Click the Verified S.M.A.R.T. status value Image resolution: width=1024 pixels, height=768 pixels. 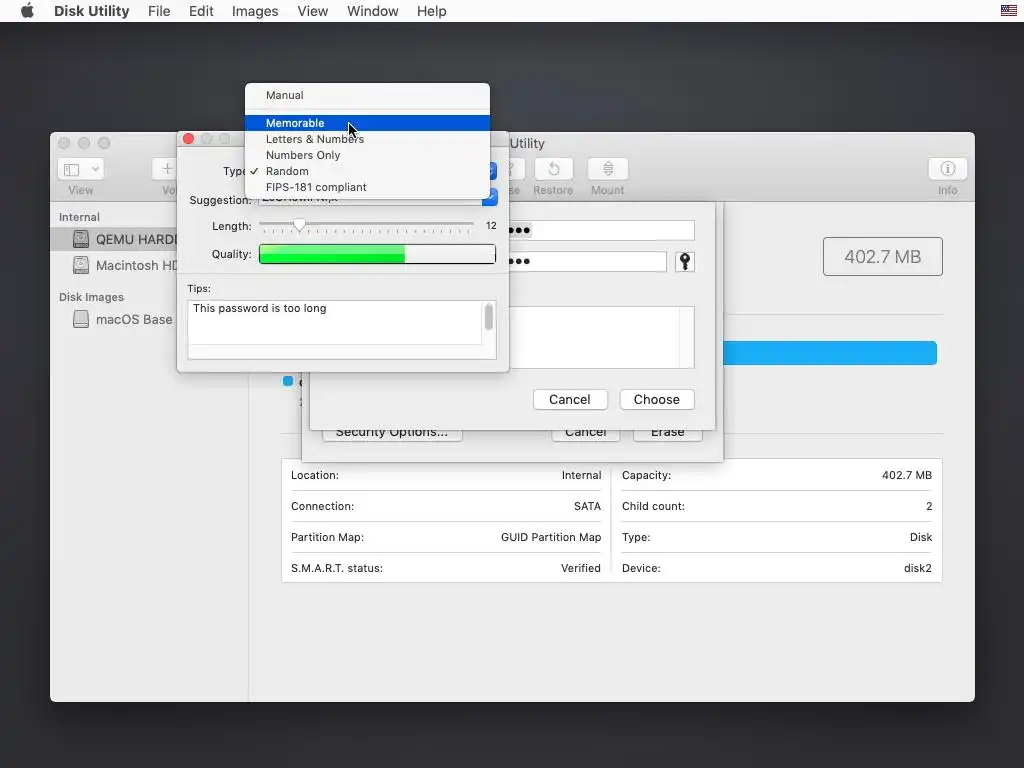click(x=581, y=568)
